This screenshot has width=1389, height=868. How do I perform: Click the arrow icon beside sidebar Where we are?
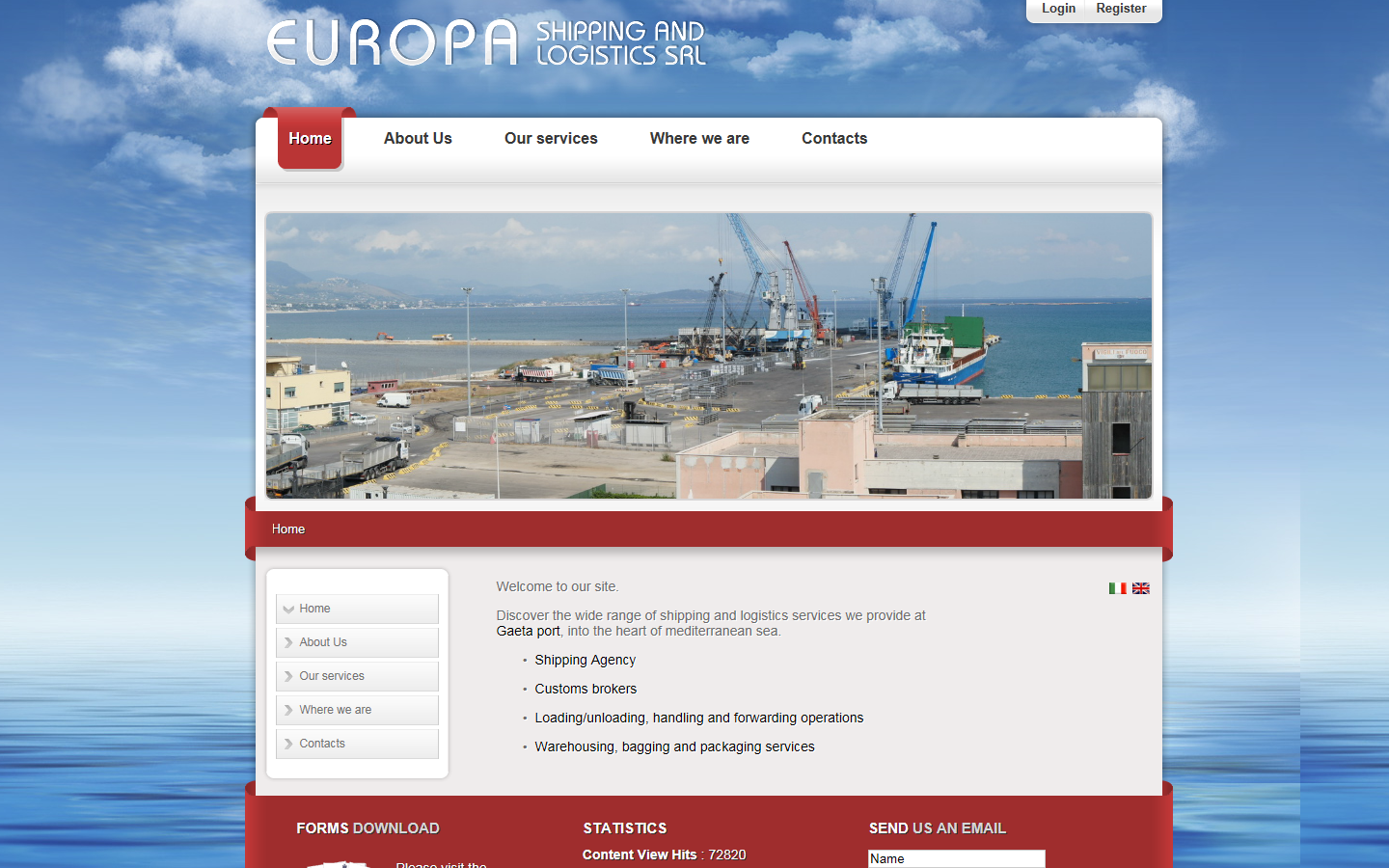[x=288, y=710]
